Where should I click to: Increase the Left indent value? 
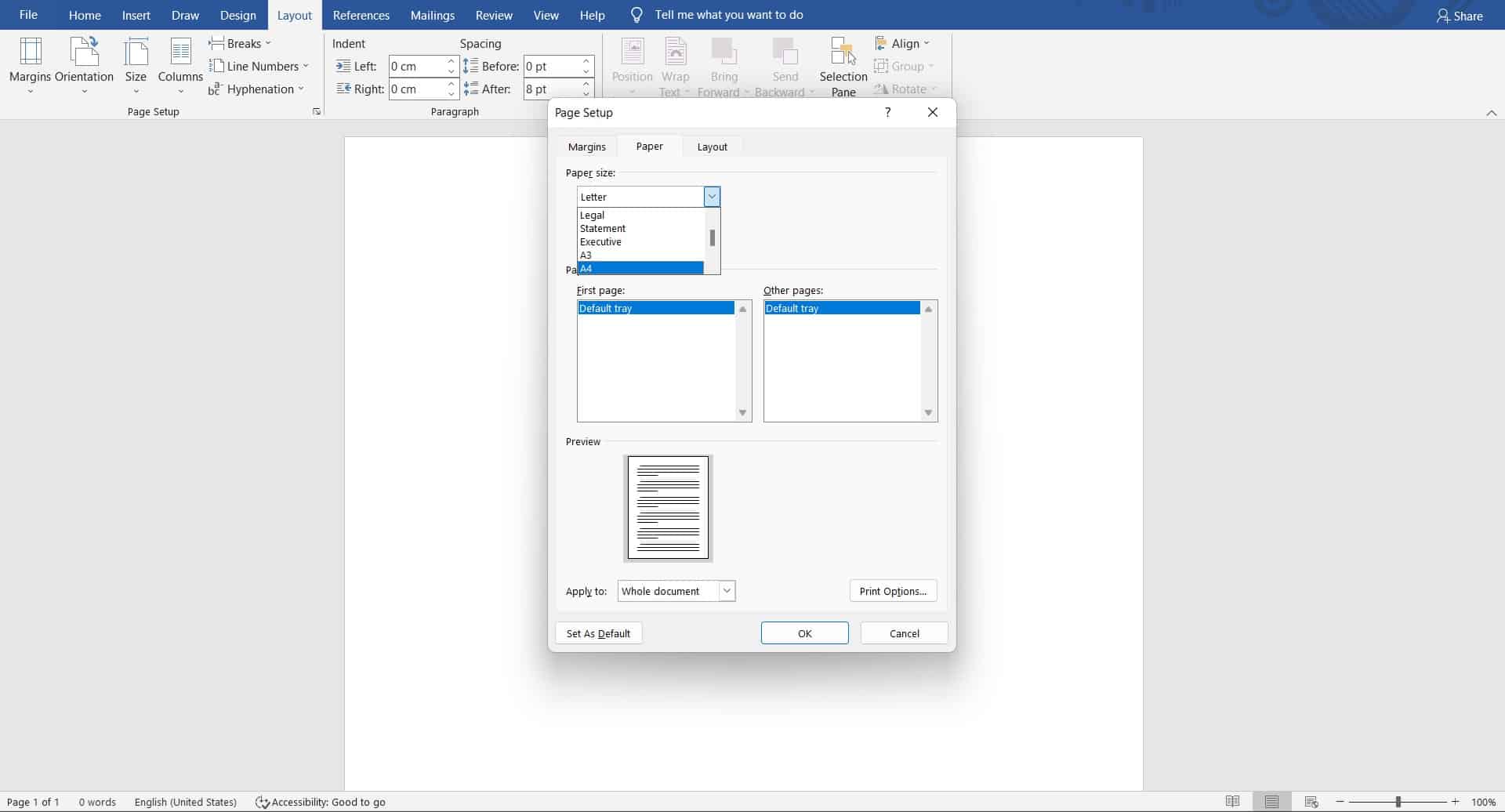tap(451, 61)
